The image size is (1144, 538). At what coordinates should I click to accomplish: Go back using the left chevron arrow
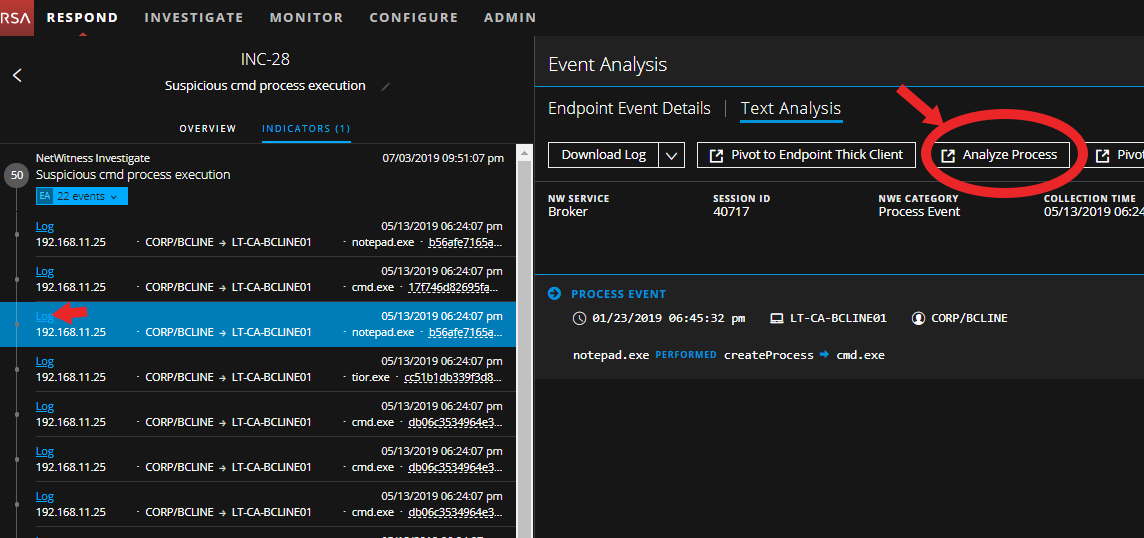click(x=17, y=75)
